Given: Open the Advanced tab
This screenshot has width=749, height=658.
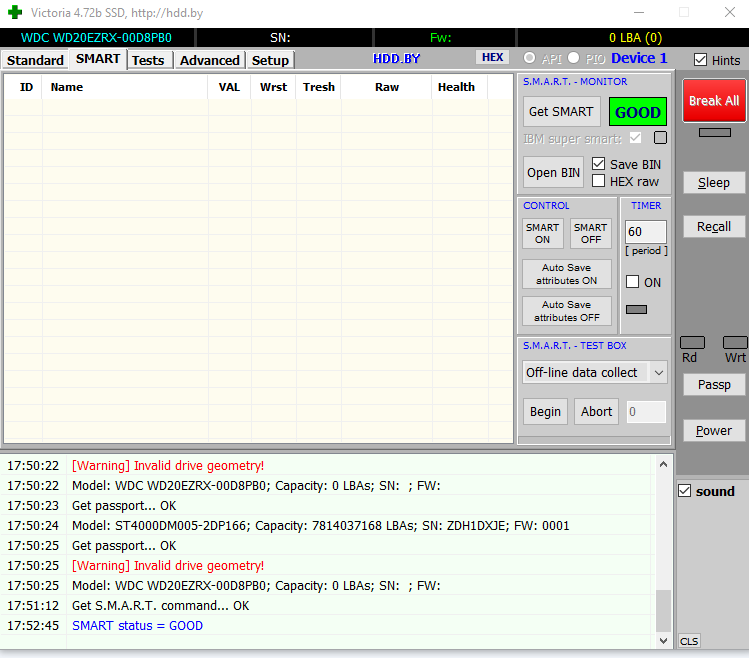Looking at the screenshot, I should click(209, 60).
